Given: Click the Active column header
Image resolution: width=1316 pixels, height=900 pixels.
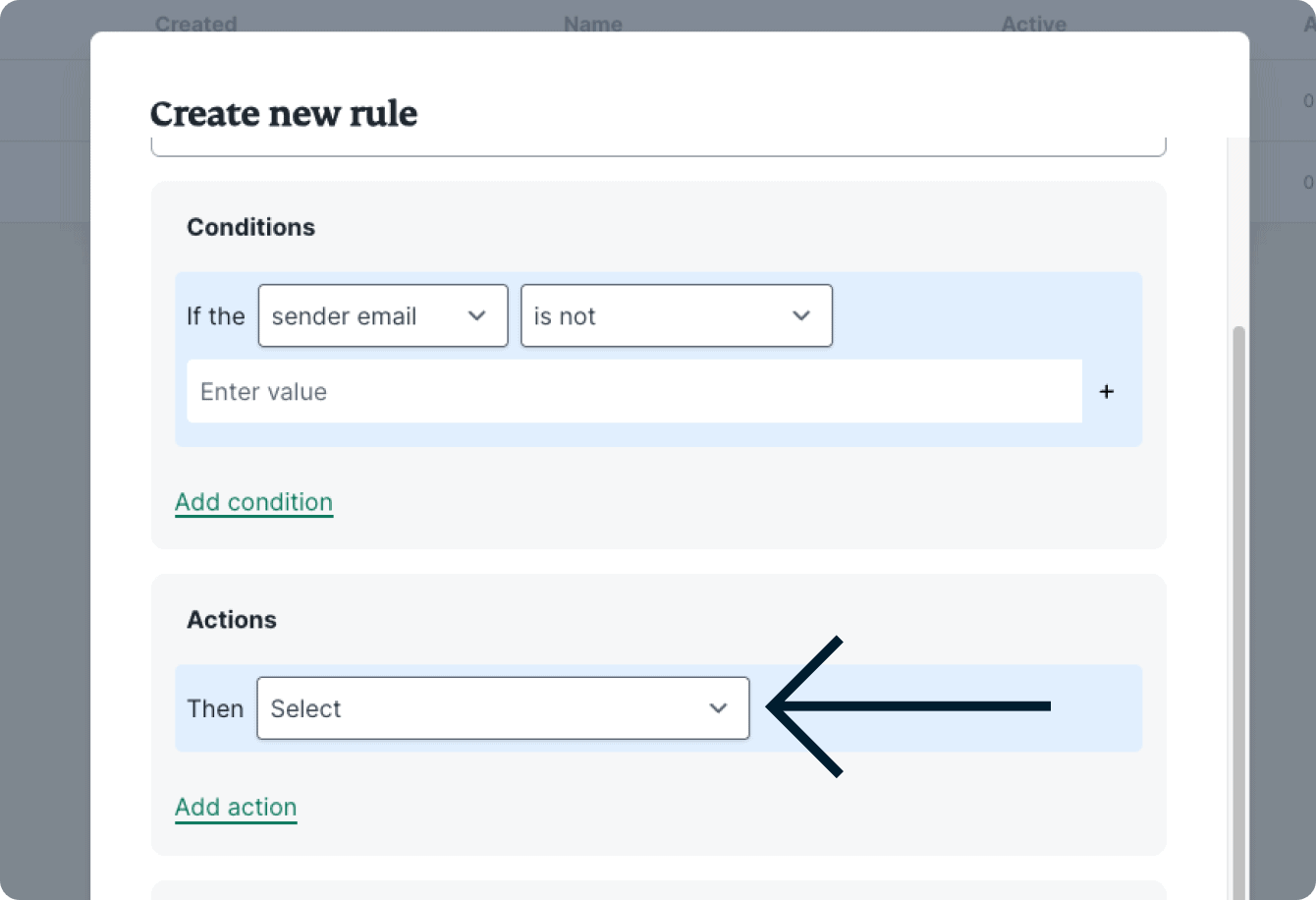Looking at the screenshot, I should click(1033, 24).
